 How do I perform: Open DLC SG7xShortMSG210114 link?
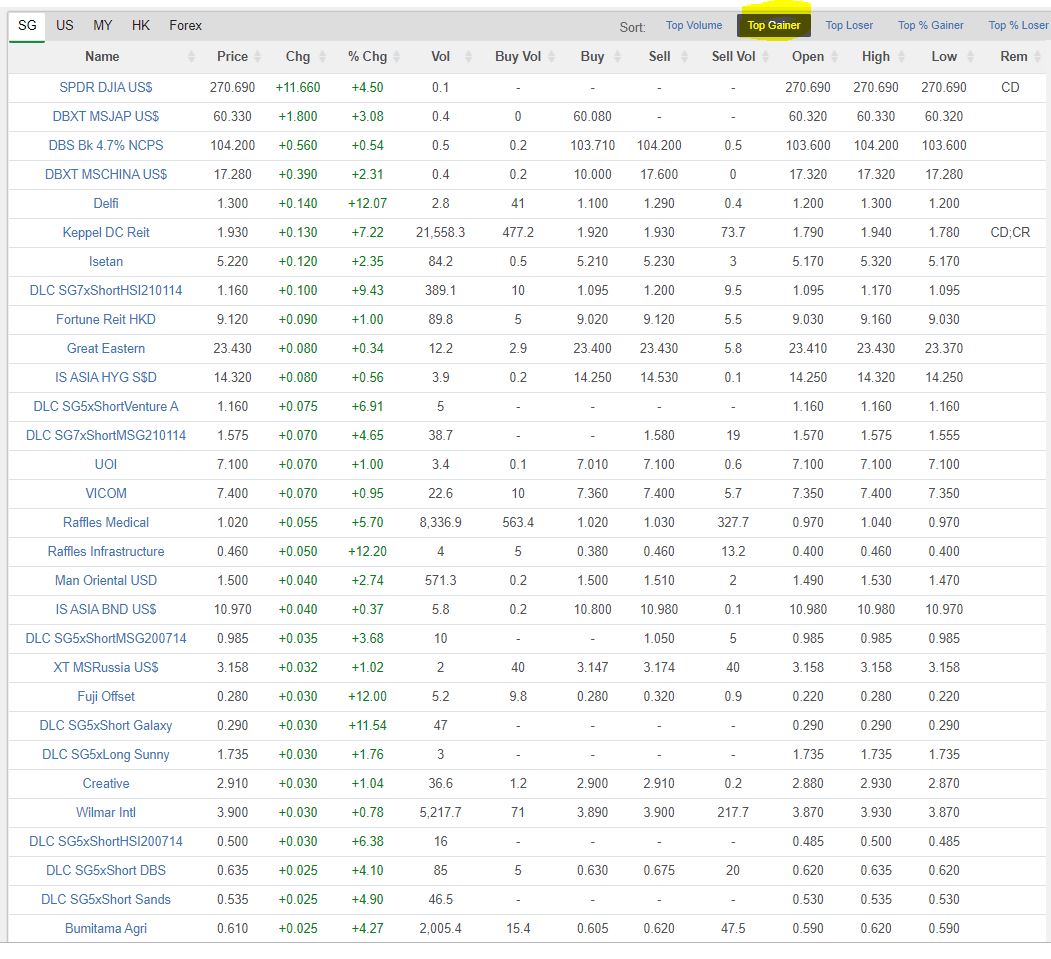pos(106,436)
